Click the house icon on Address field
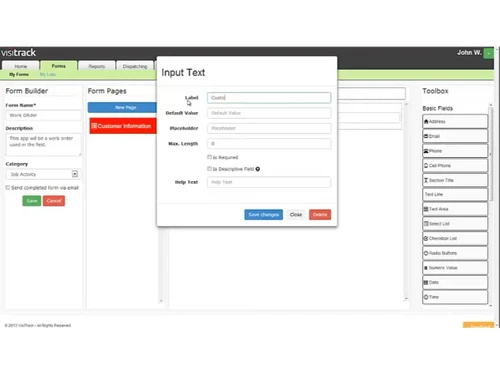Image resolution: width=500 pixels, height=375 pixels. point(426,121)
